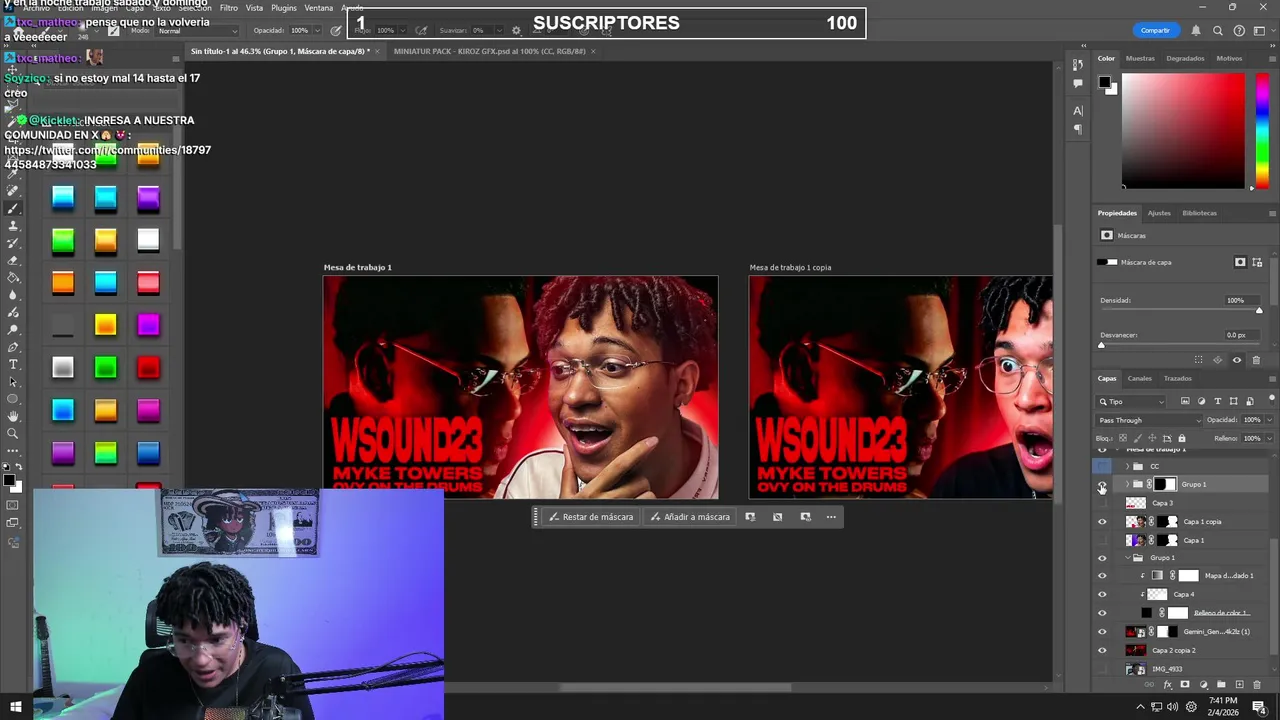Hide the Mapa de degradado 1 layer
Image resolution: width=1280 pixels, height=720 pixels.
click(x=1102, y=576)
